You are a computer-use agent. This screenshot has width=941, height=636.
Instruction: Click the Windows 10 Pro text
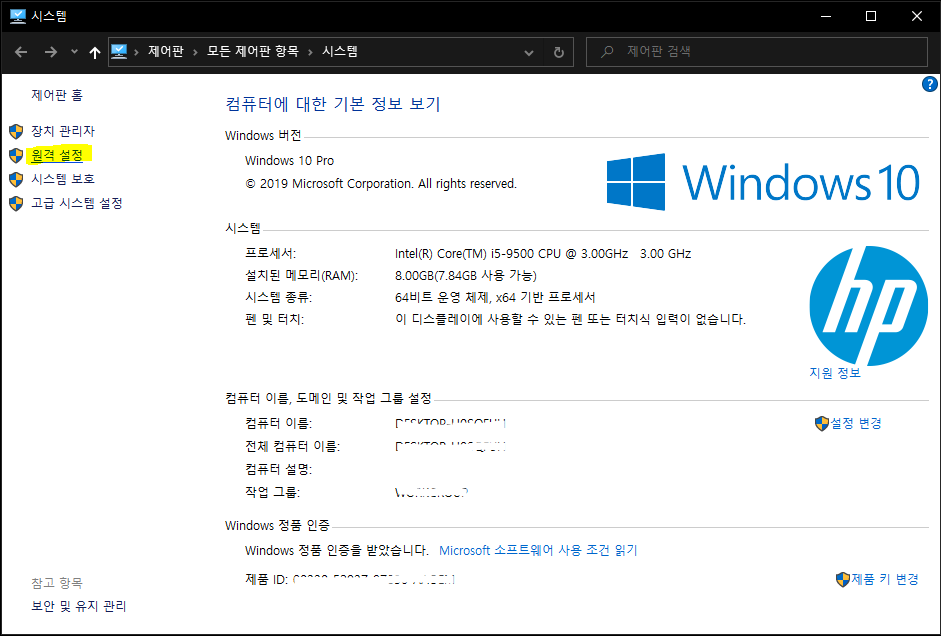289,161
